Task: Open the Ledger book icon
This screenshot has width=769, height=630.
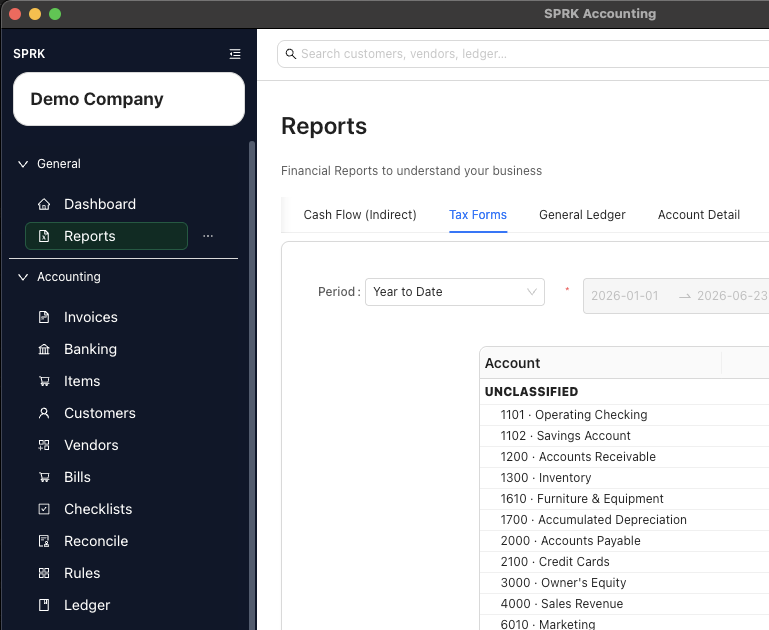Action: (x=44, y=605)
